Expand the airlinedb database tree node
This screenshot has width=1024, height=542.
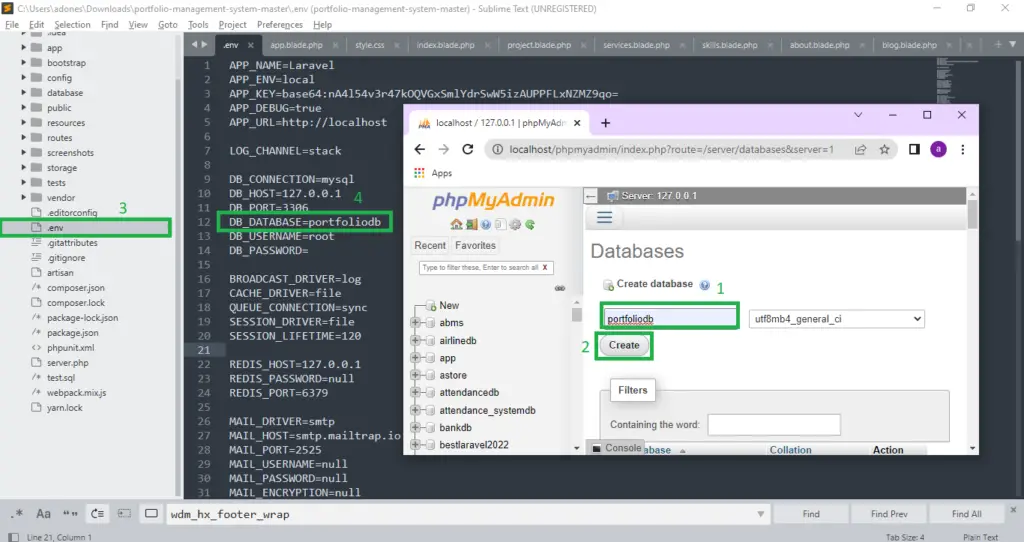pyautogui.click(x=415, y=340)
